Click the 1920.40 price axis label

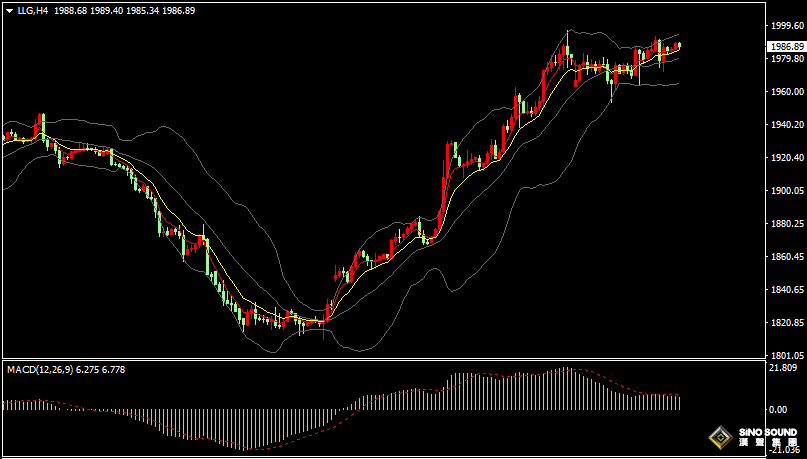coord(785,157)
